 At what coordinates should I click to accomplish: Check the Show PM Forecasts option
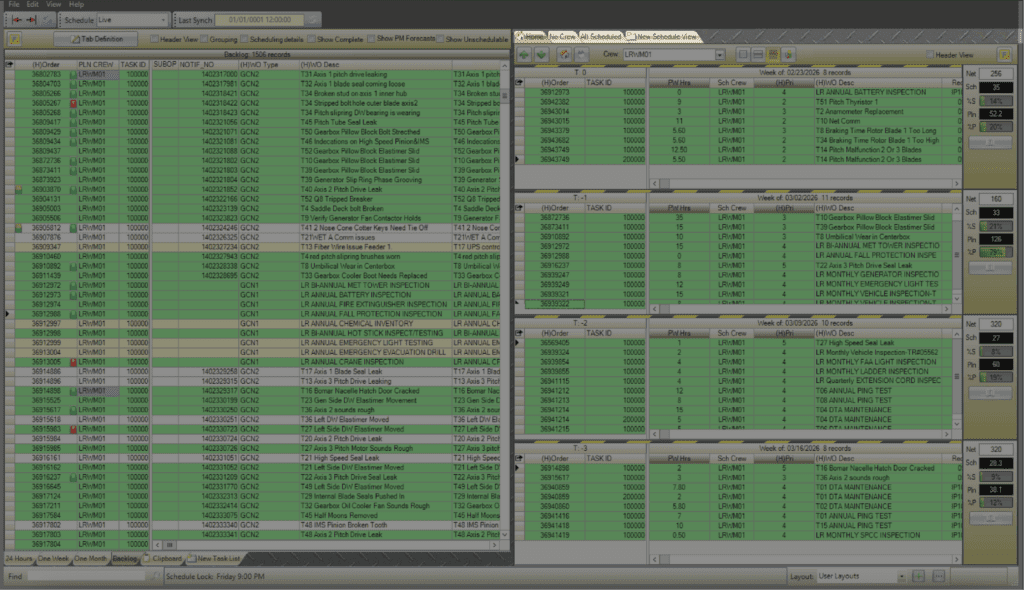[x=371, y=39]
